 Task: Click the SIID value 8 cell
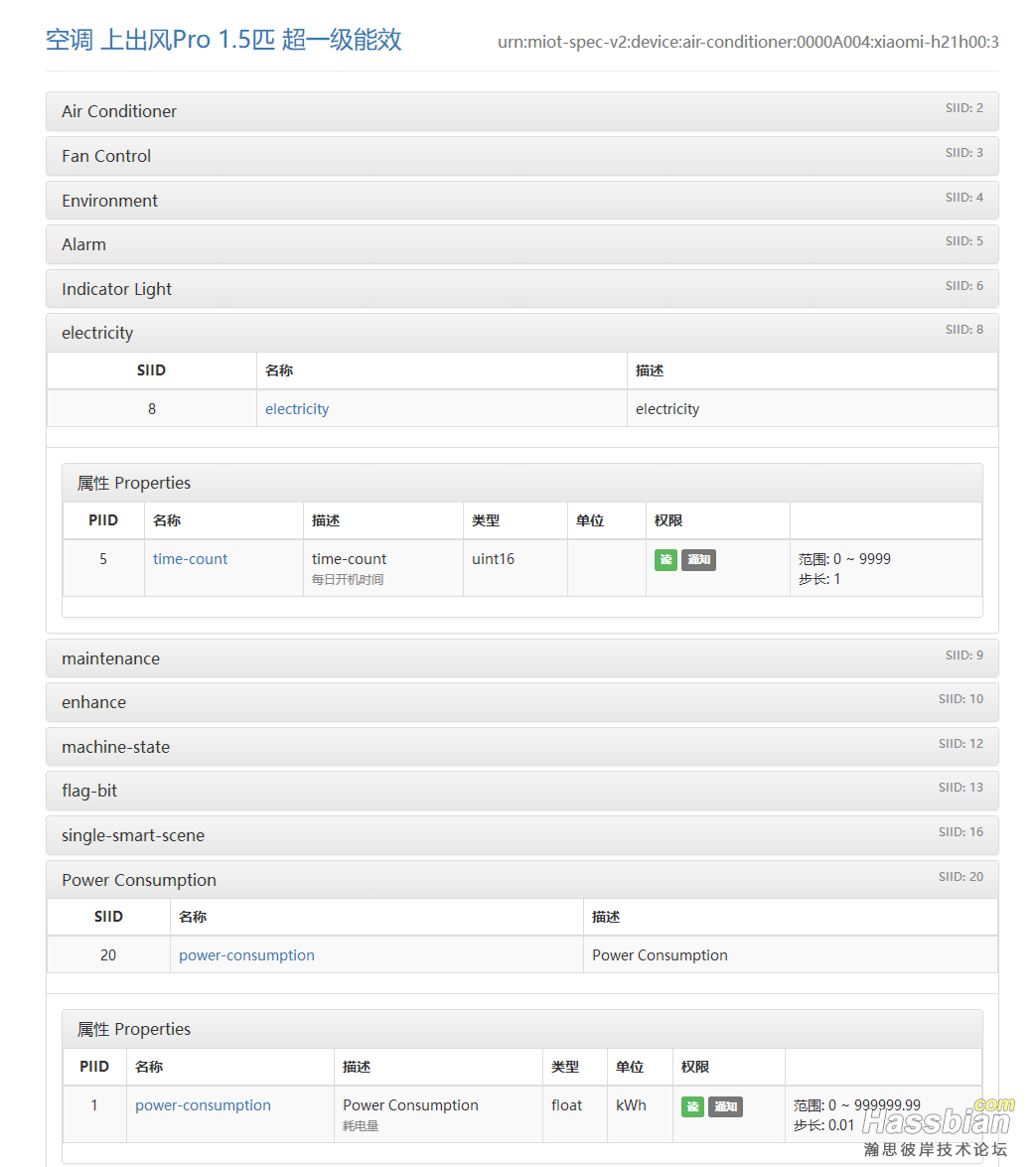pos(152,408)
